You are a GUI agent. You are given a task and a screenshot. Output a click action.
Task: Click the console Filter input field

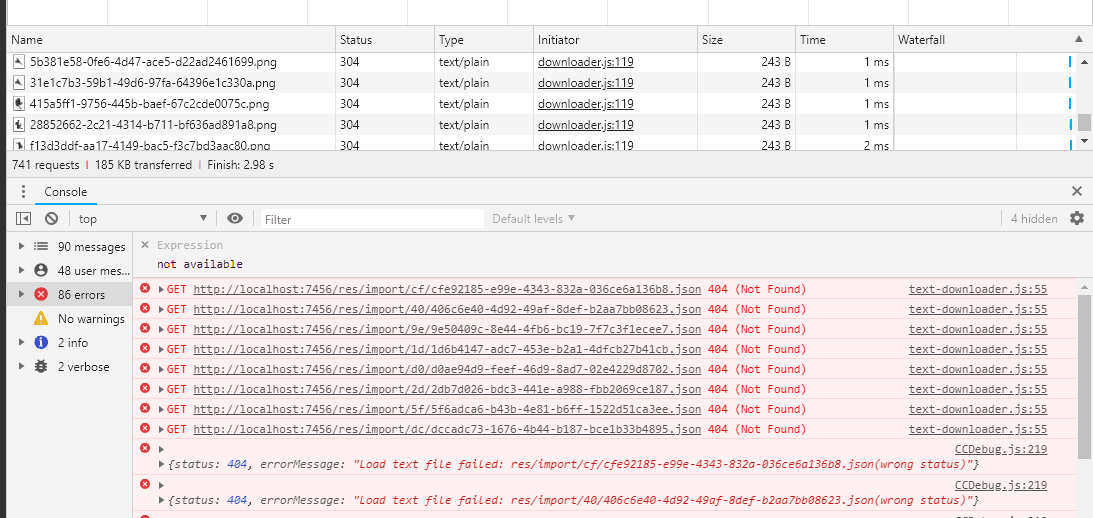tap(372, 219)
